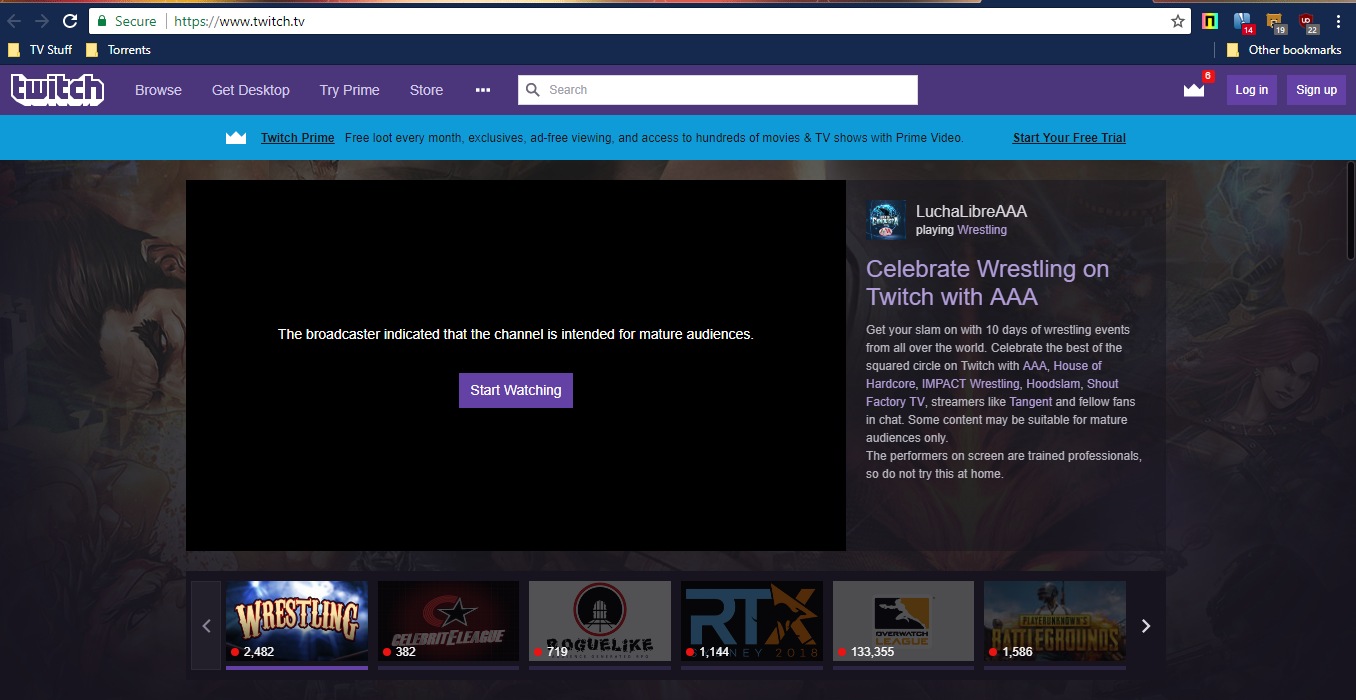Click the Log in button

pos(1251,90)
